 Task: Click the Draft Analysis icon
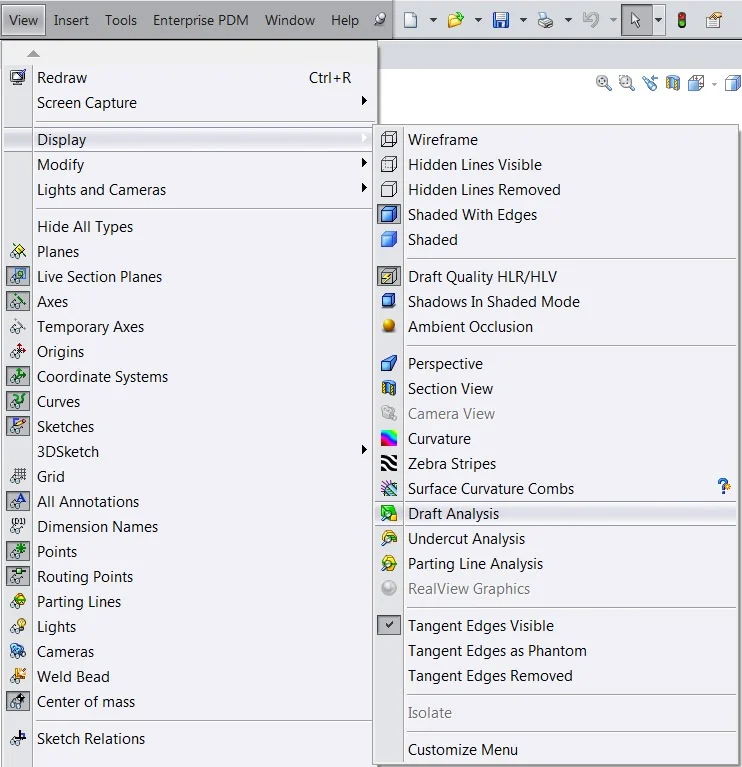point(389,514)
